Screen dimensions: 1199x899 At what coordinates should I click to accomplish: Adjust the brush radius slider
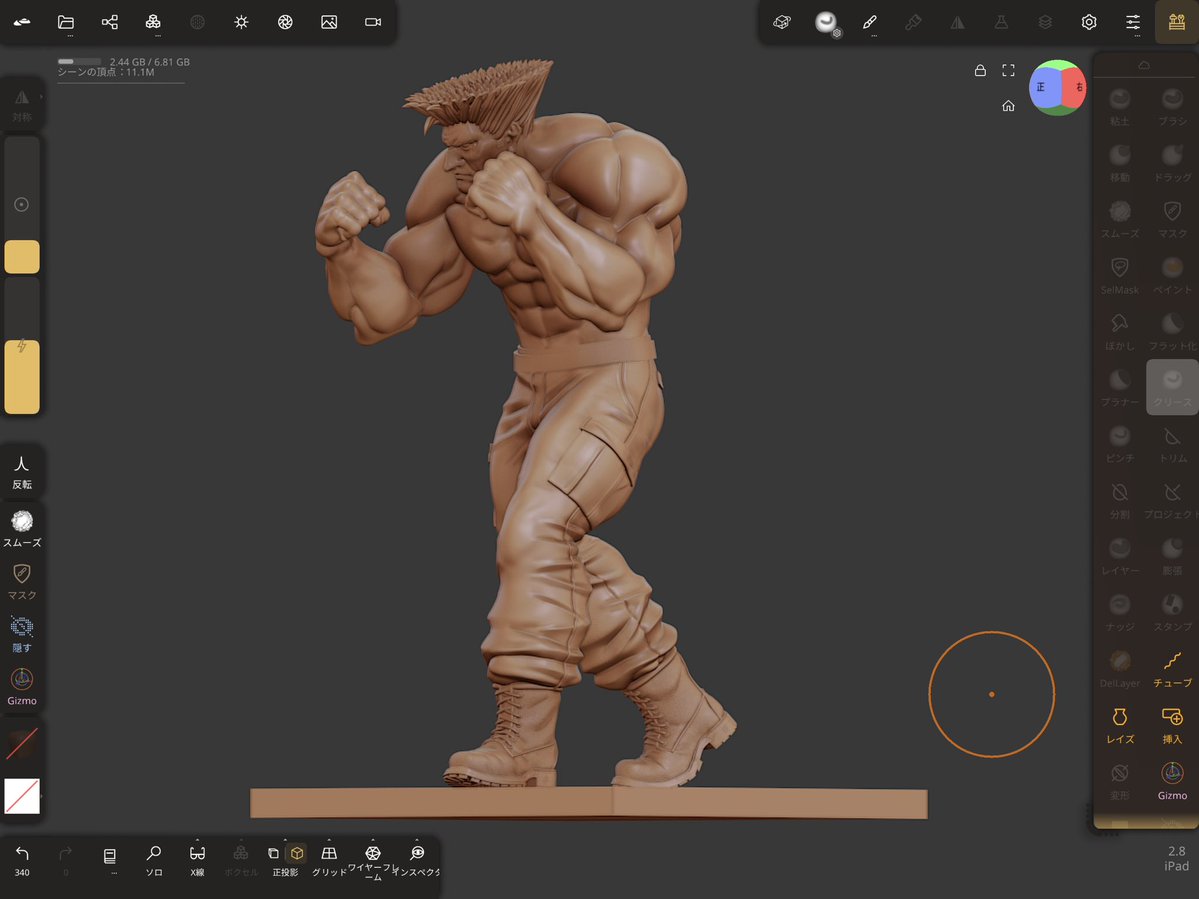click(x=22, y=205)
